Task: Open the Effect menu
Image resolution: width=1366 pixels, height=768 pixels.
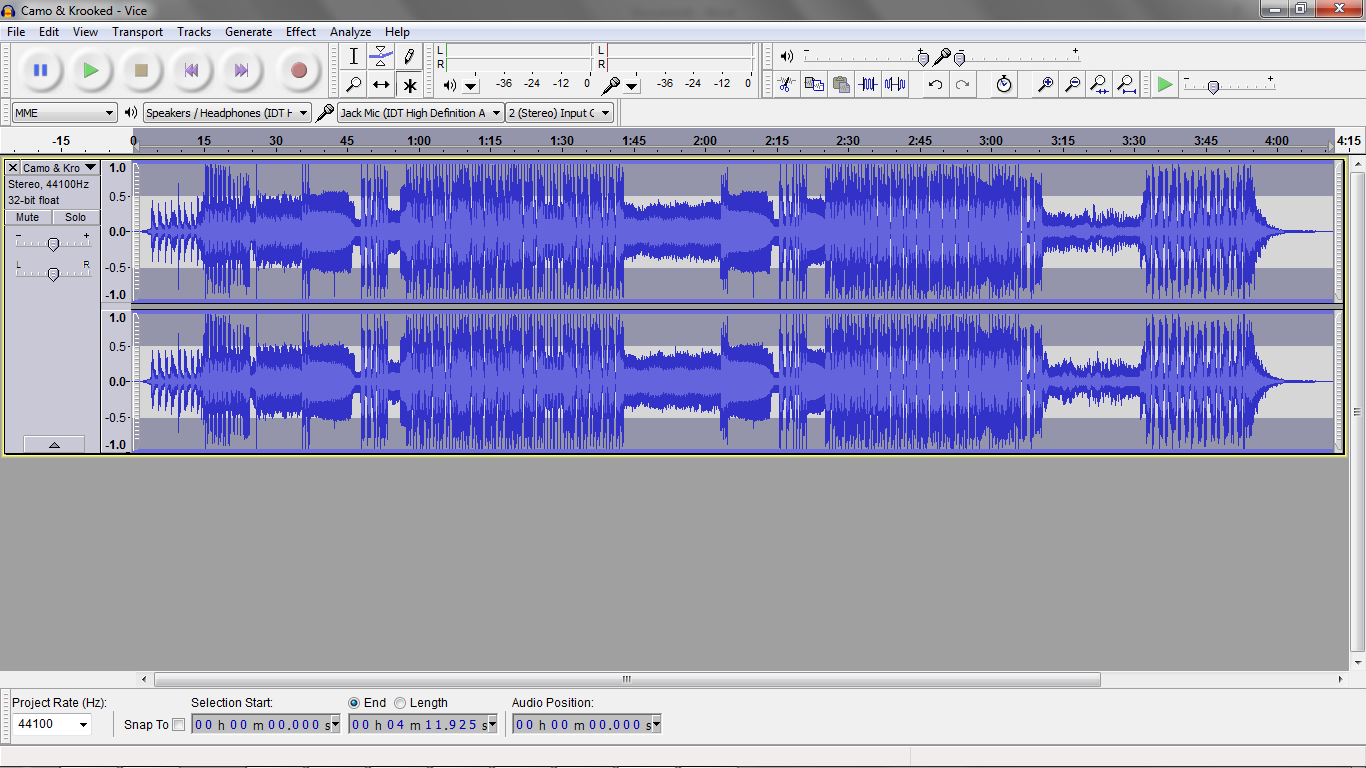Action: coord(300,31)
